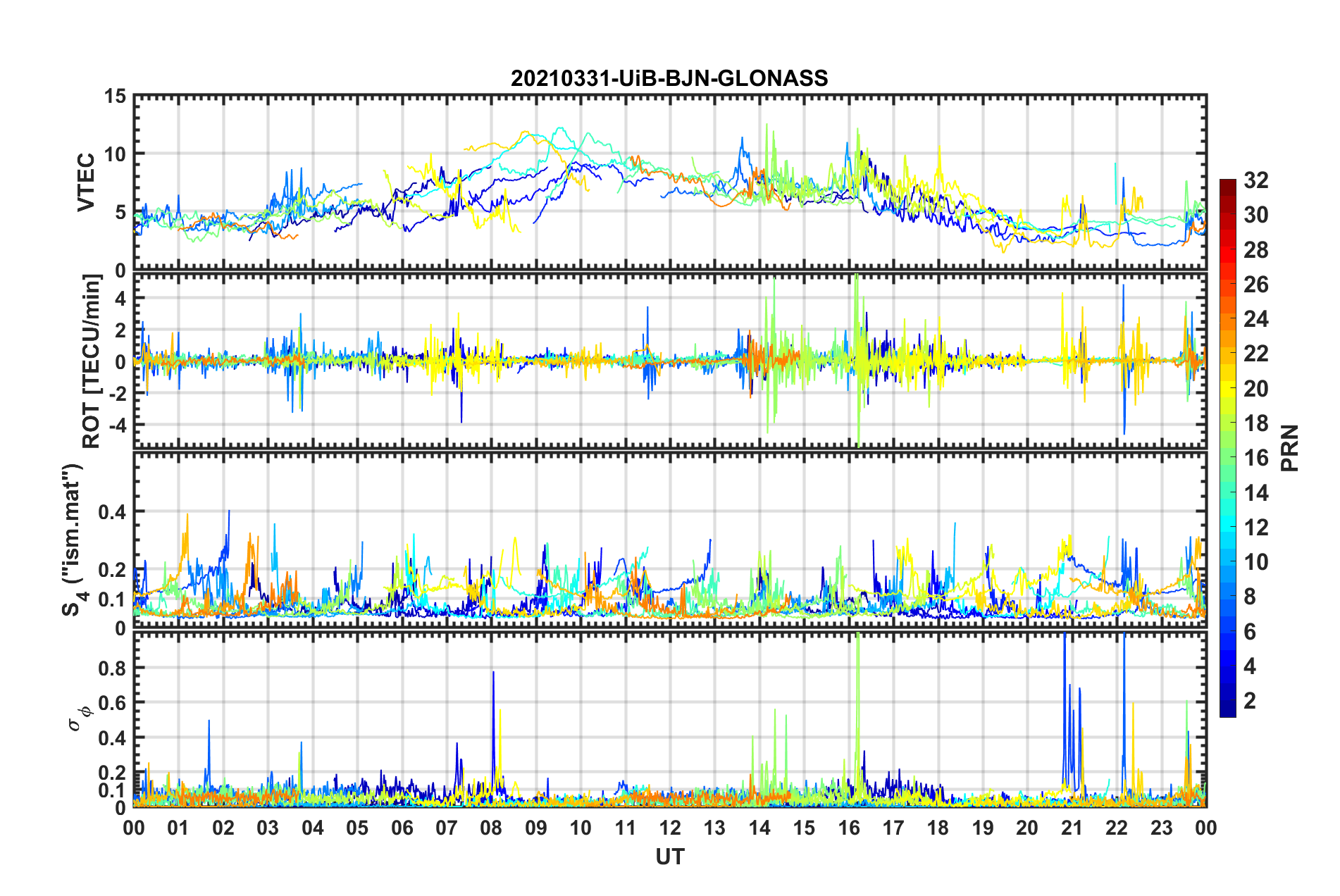
Task: Click colorbar tick label 2
Action: pyautogui.click(x=1250, y=700)
